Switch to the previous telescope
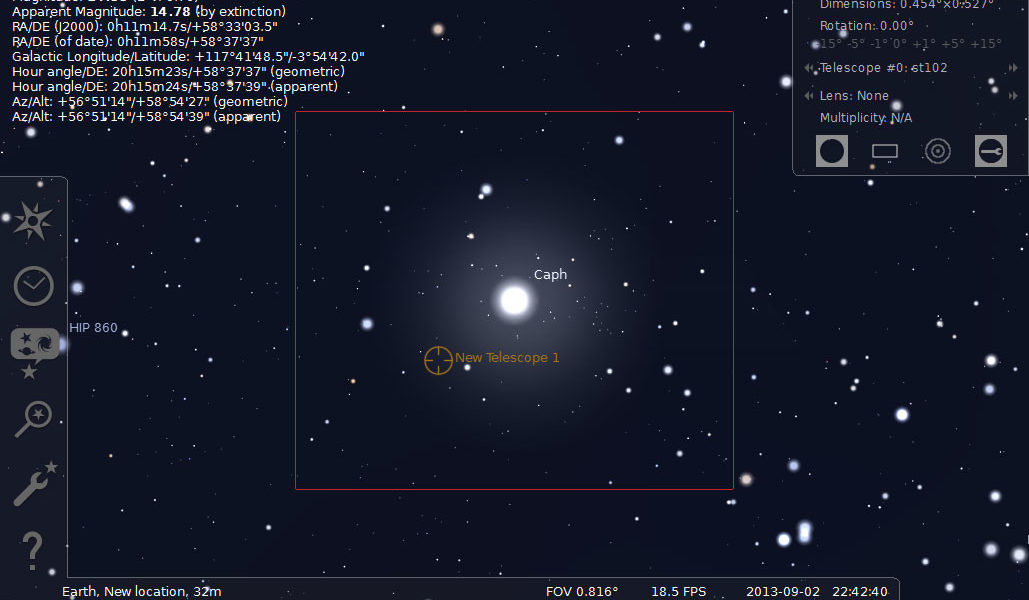The height and width of the screenshot is (600, 1029). 809,68
